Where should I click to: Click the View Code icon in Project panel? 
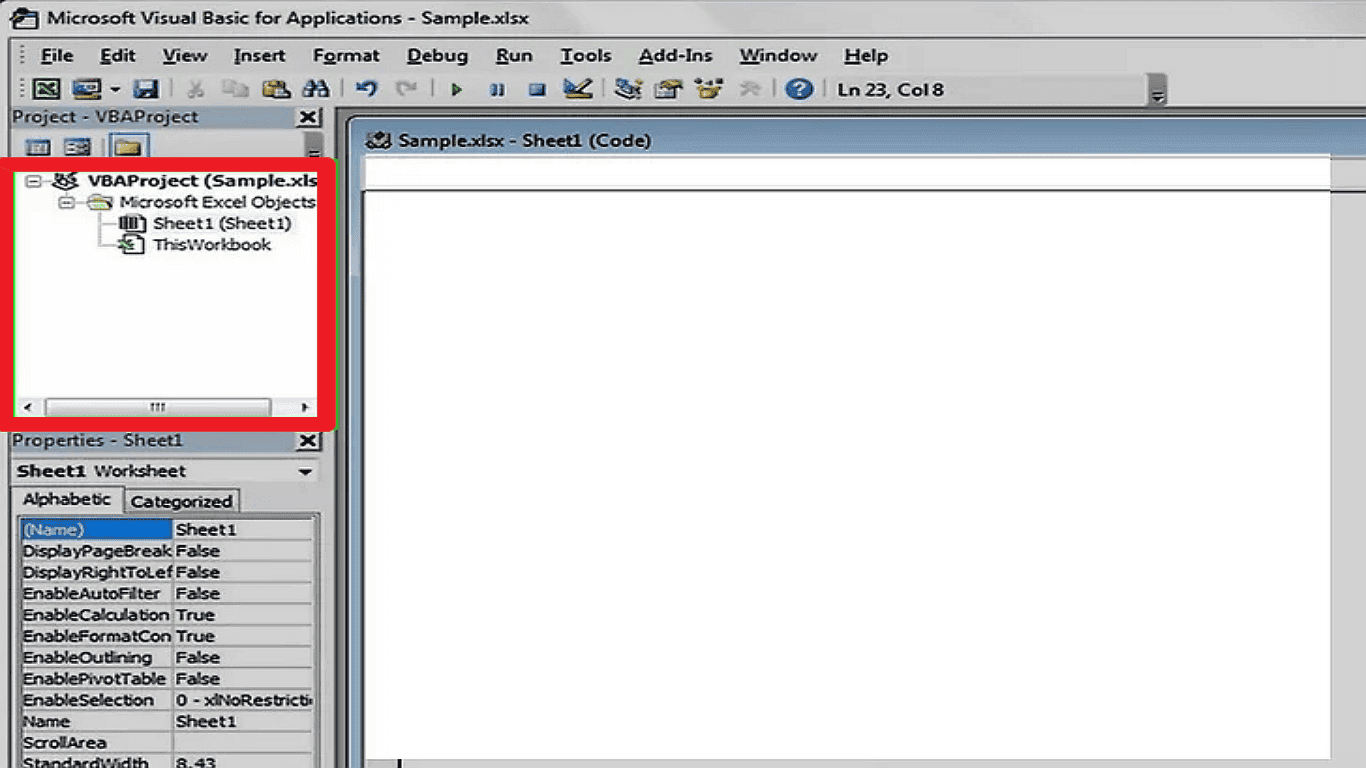[38, 148]
